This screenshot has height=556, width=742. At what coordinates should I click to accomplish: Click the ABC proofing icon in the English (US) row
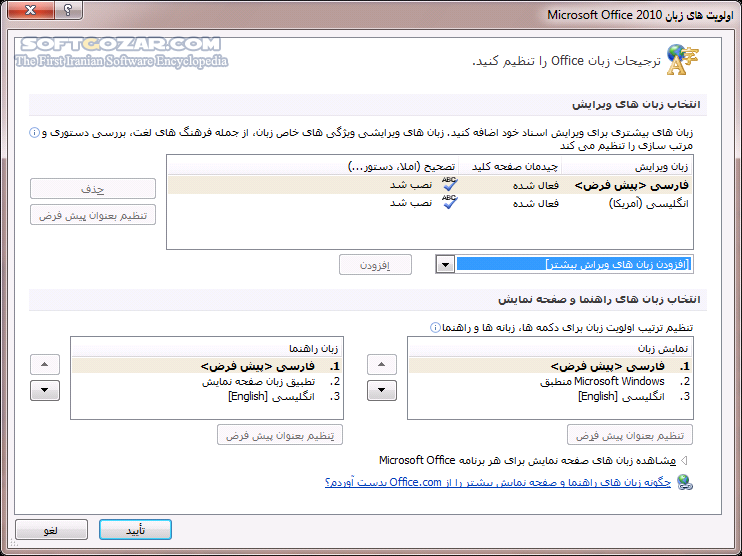click(449, 202)
